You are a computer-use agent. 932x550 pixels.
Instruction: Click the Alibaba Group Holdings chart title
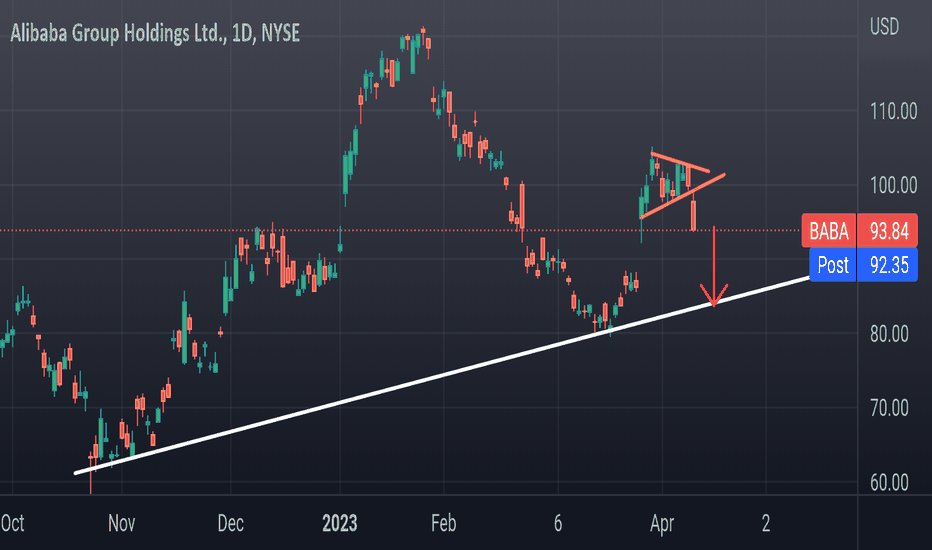155,33
